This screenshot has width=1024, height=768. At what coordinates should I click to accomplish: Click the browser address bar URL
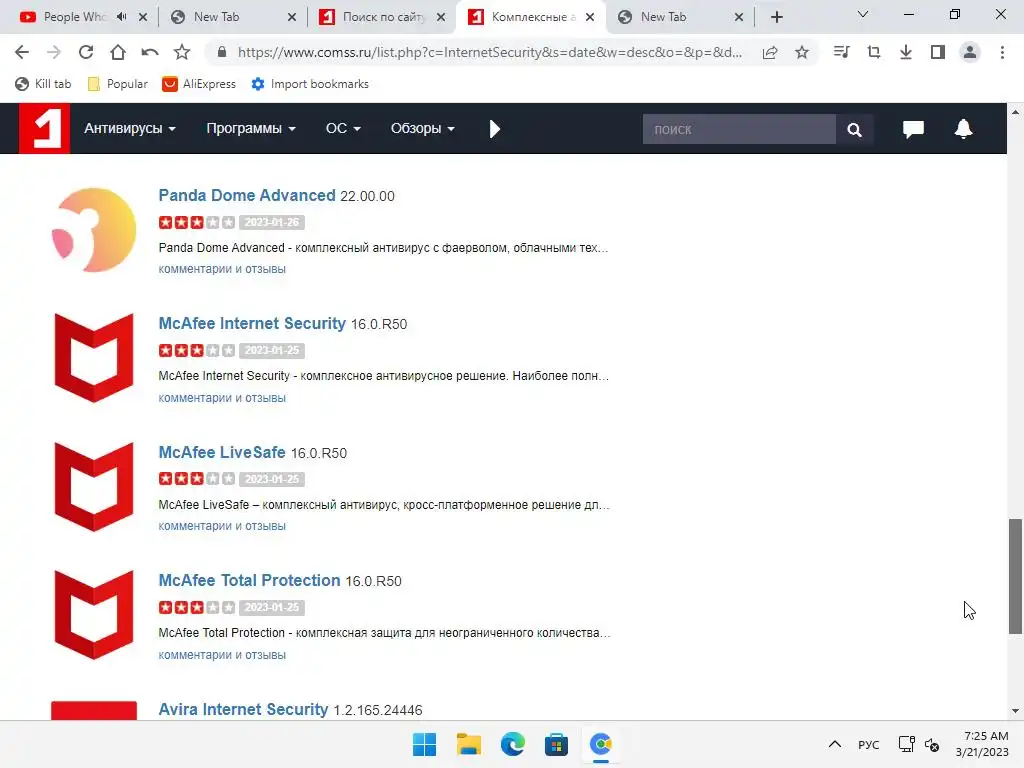pyautogui.click(x=490, y=52)
